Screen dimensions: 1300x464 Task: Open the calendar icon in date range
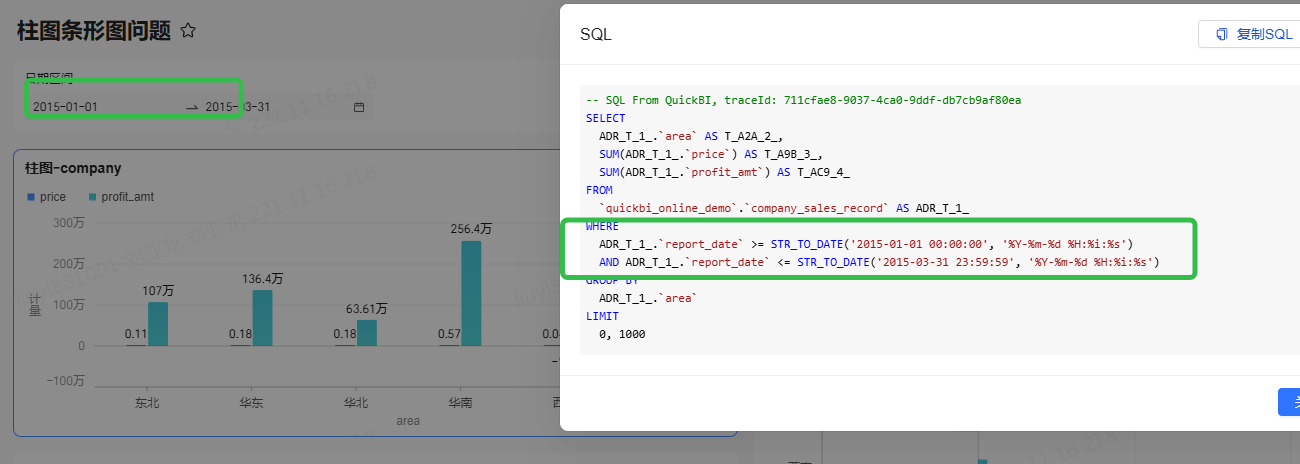coord(359,107)
